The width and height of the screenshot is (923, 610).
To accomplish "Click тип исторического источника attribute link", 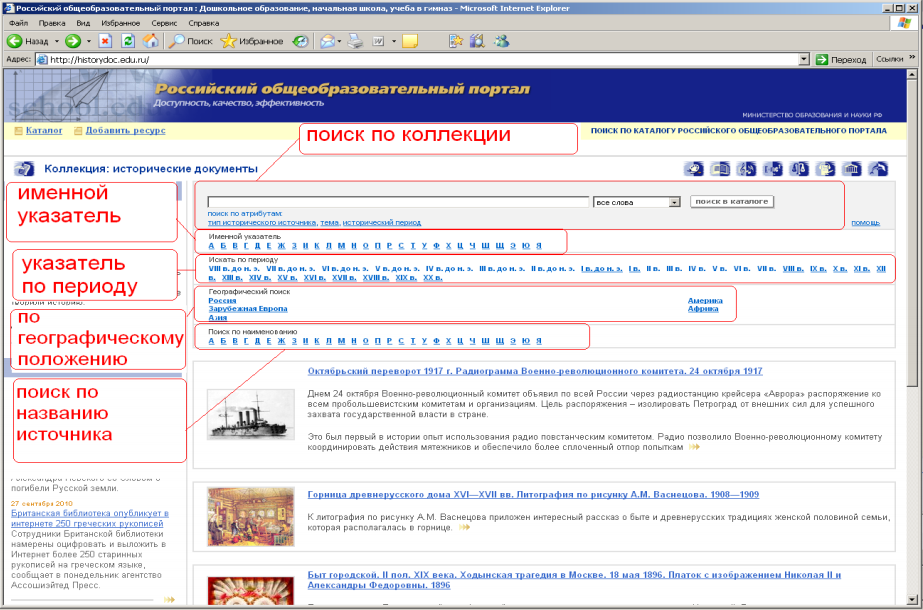I will point(261,223).
